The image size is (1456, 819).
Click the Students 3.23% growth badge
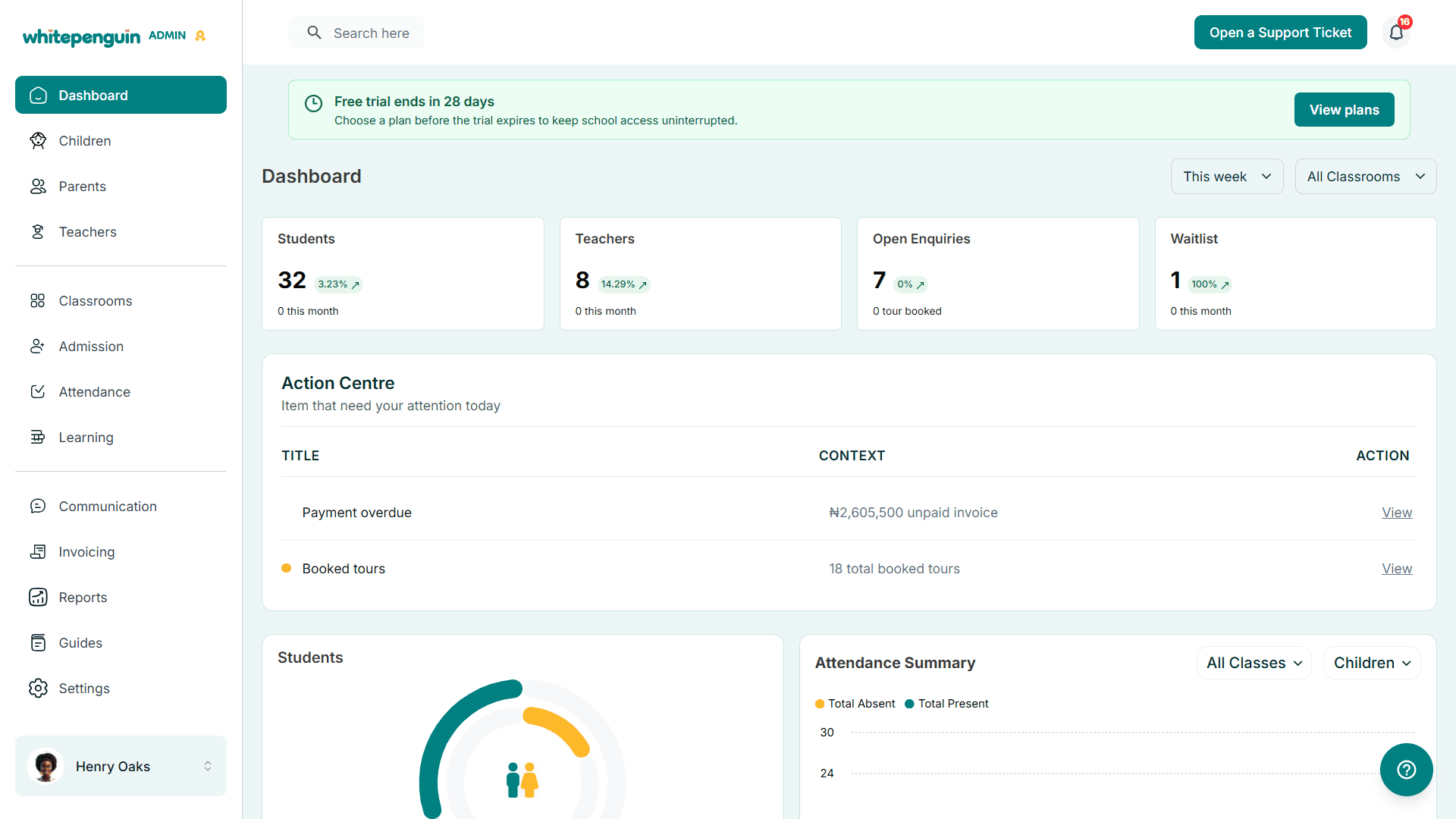click(338, 284)
